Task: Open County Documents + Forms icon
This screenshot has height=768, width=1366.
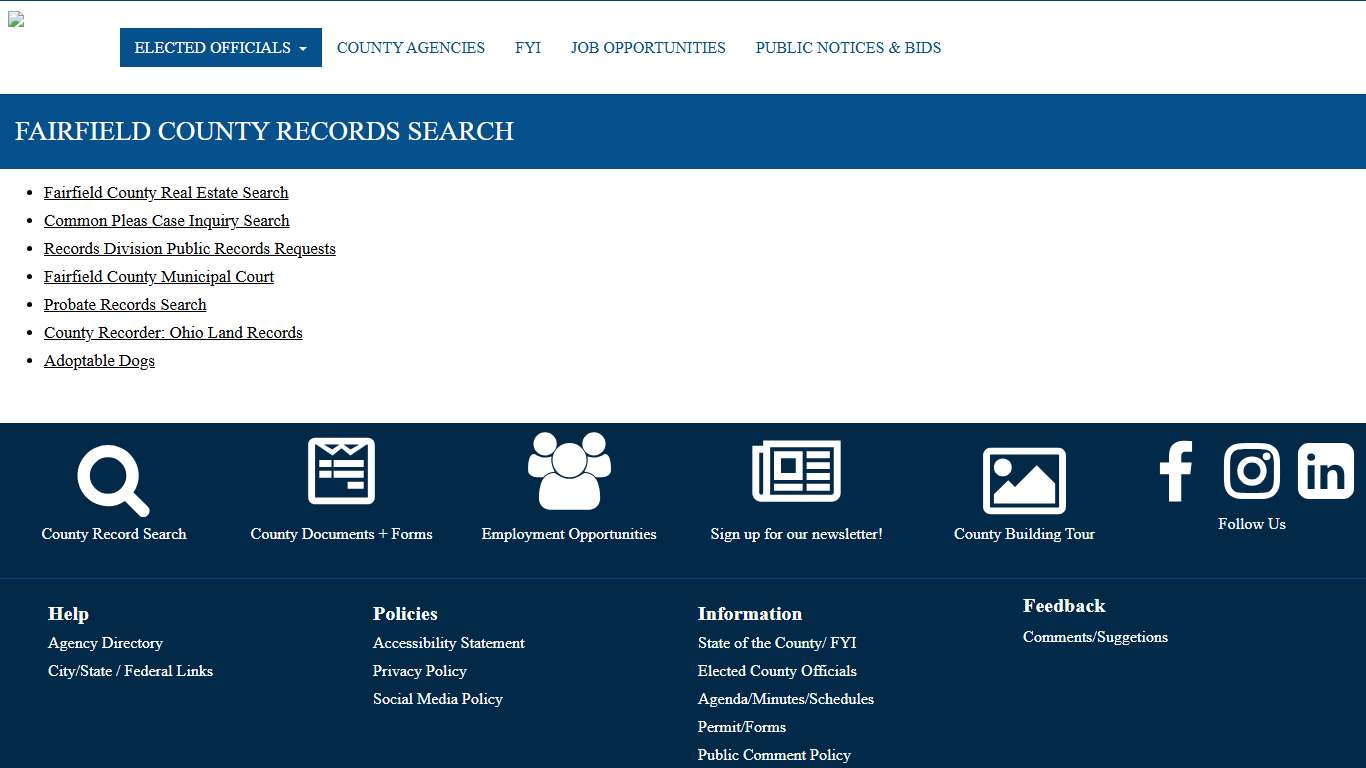Action: 341,470
